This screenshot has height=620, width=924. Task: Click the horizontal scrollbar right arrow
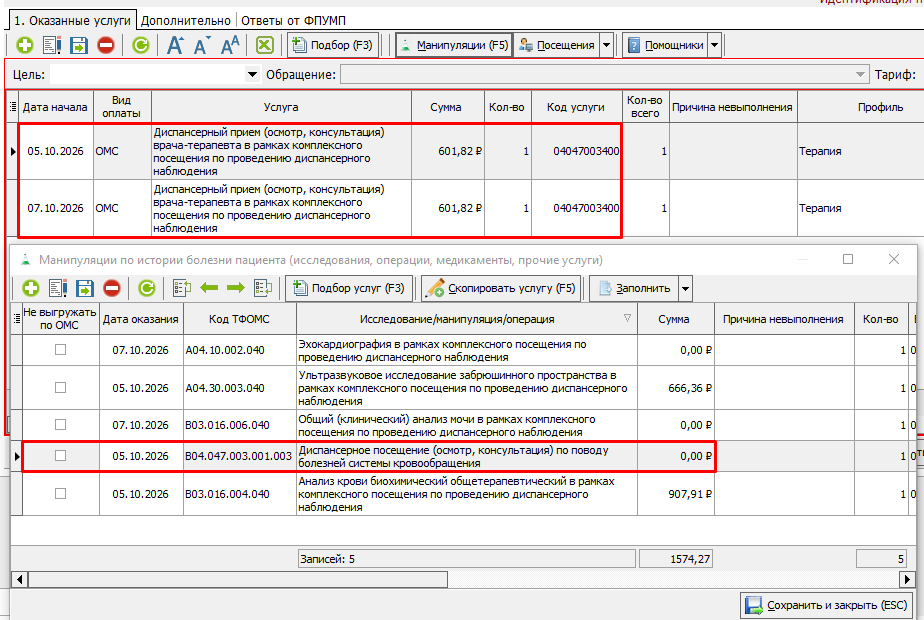pos(908,580)
